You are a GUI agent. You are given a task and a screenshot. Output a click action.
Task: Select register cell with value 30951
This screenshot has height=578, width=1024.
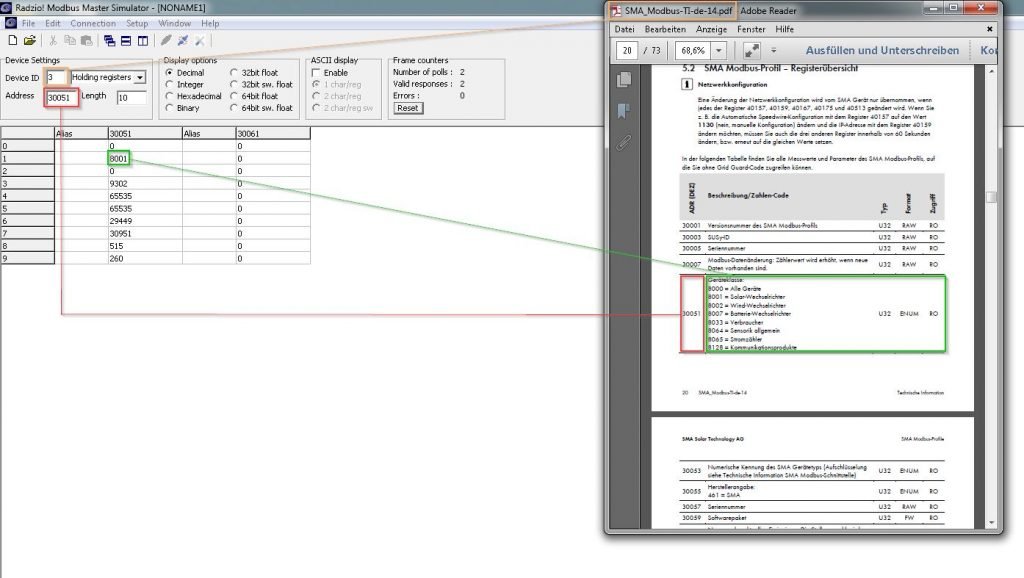point(145,233)
